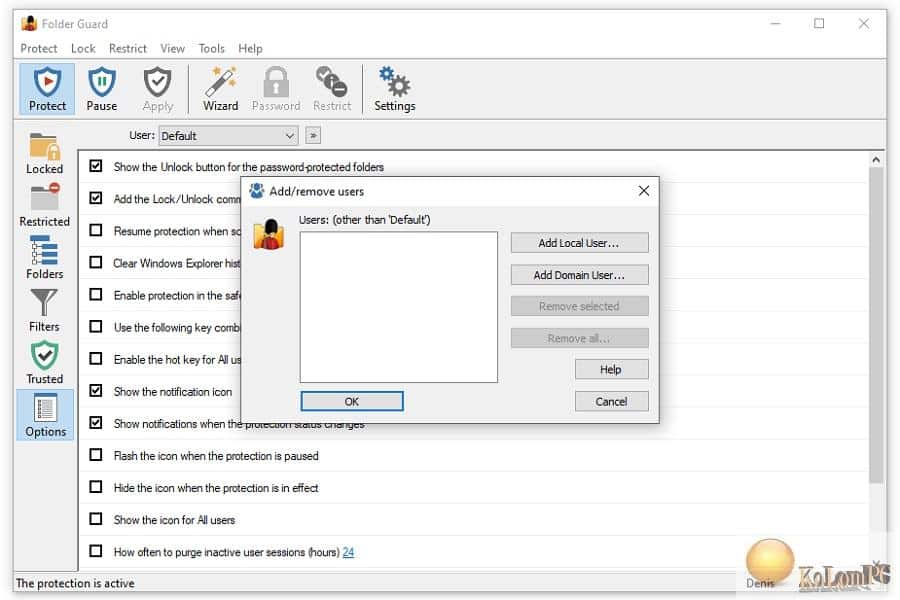This screenshot has width=900, height=600.
Task: Open the Help menu
Action: point(250,48)
